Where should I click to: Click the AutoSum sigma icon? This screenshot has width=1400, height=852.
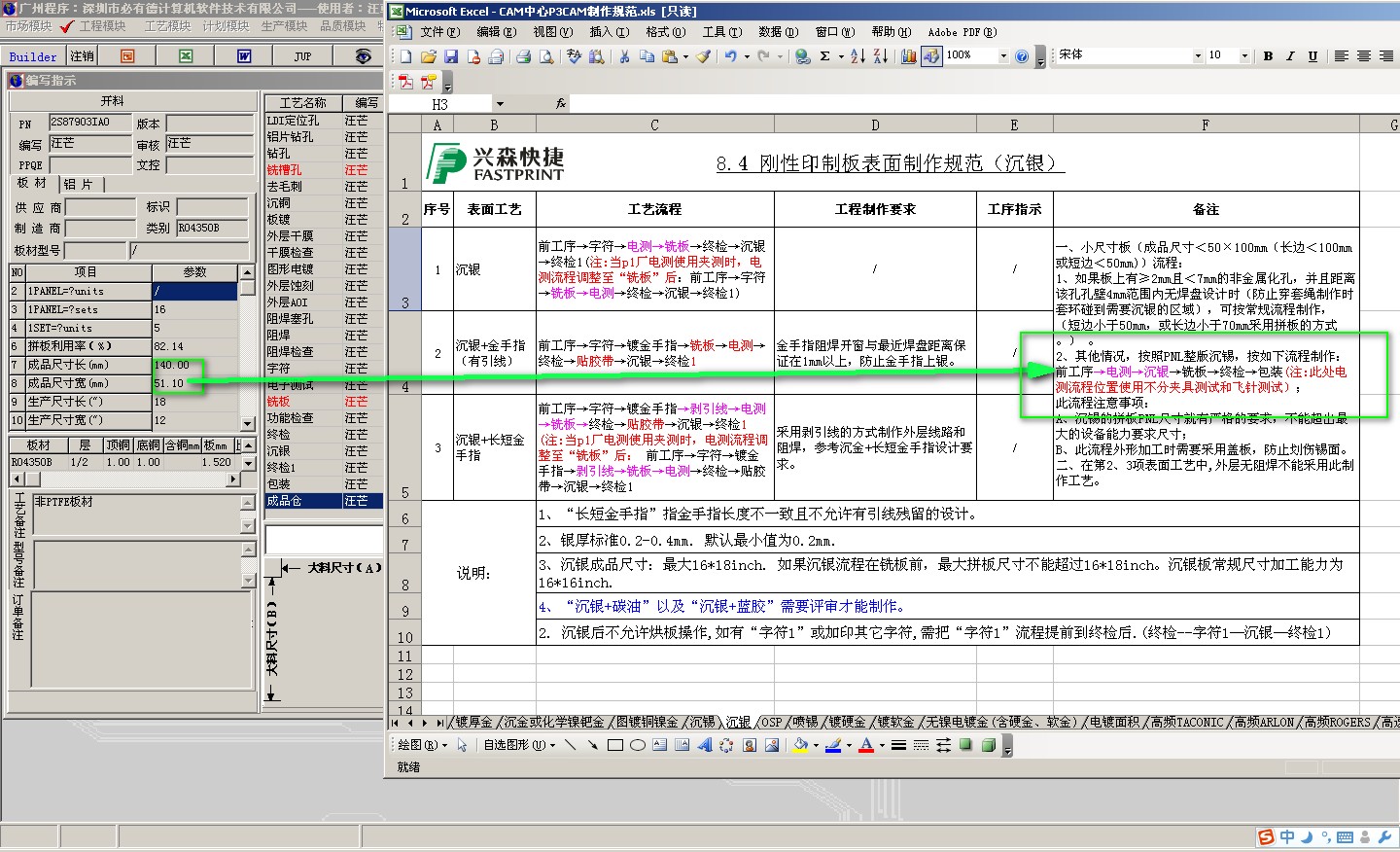(824, 56)
